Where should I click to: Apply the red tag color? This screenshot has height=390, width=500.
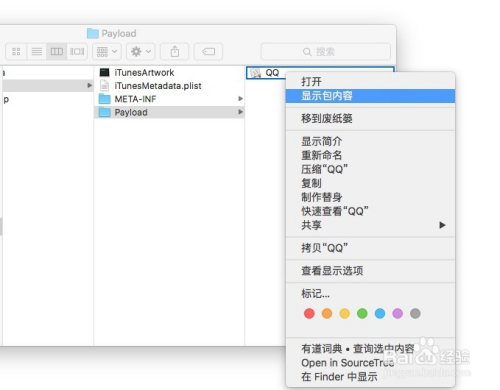tap(309, 313)
